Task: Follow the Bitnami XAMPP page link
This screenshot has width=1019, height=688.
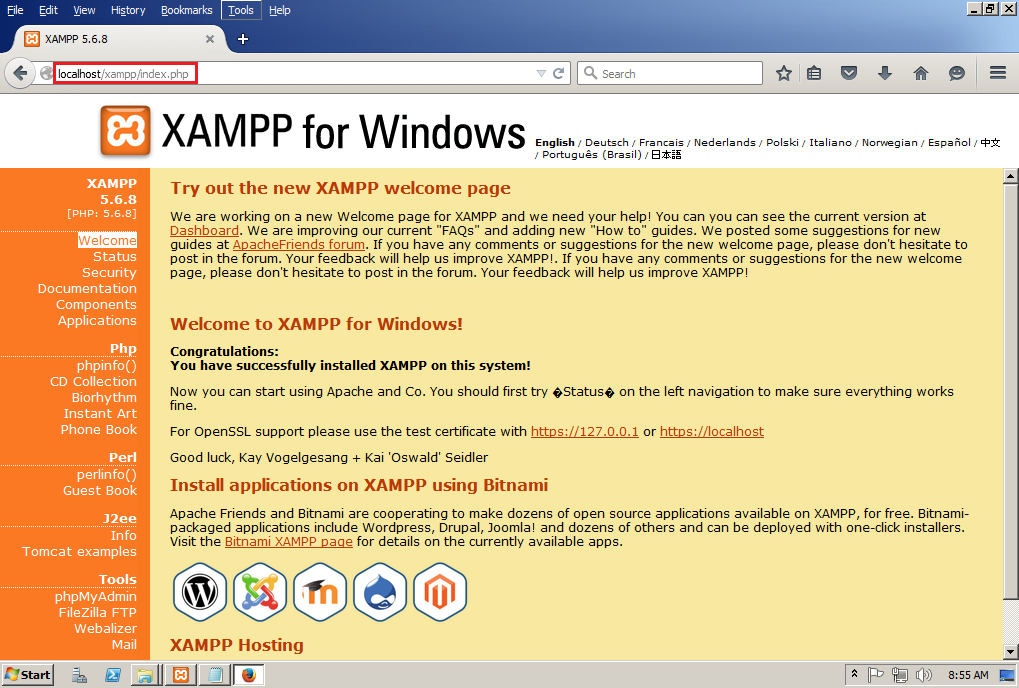Action: coord(288,542)
